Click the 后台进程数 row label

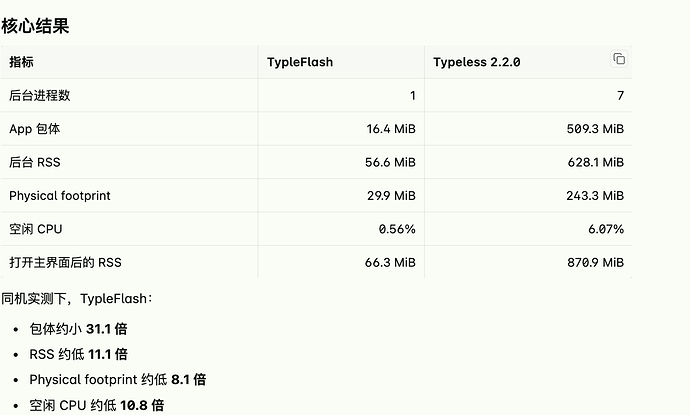(40, 95)
